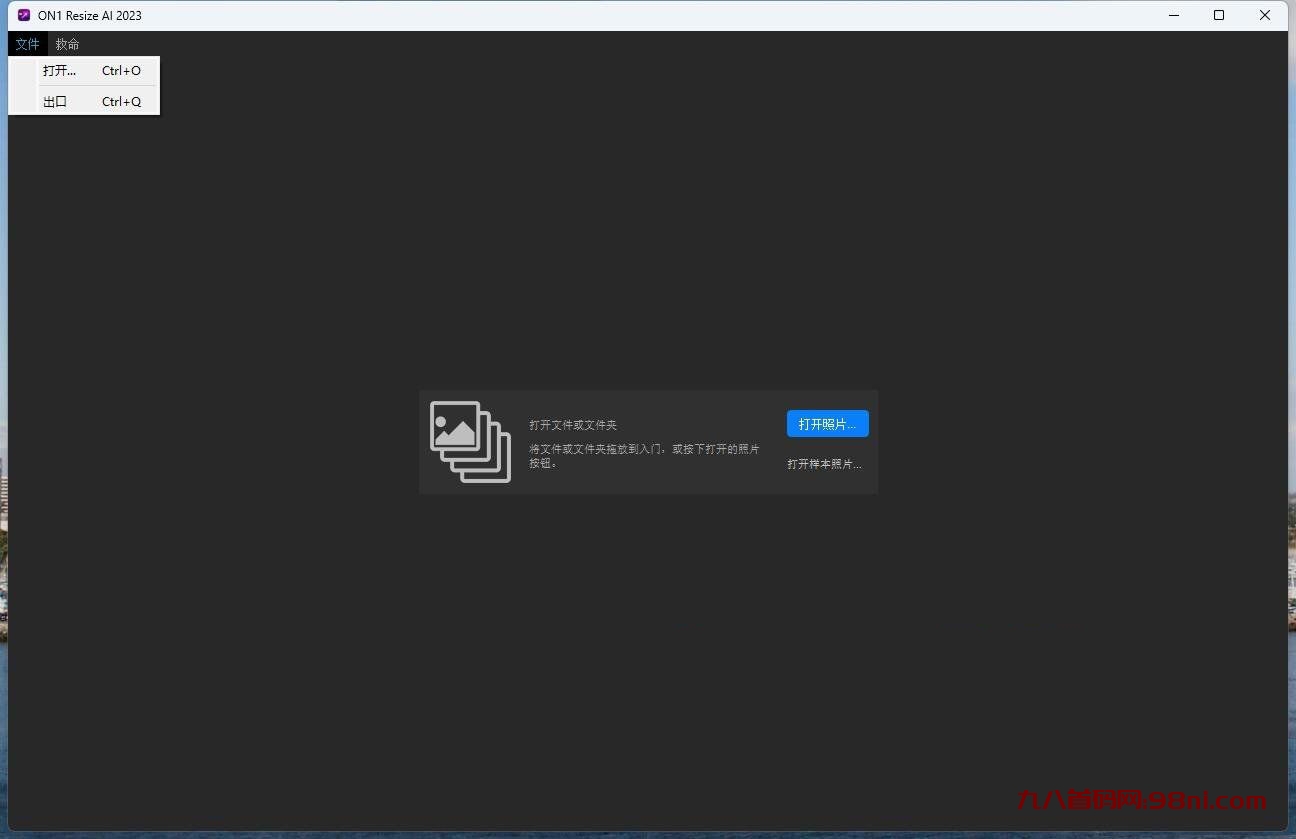Select 打开... from the open menu
This screenshot has width=1296, height=839.
pyautogui.click(x=59, y=70)
